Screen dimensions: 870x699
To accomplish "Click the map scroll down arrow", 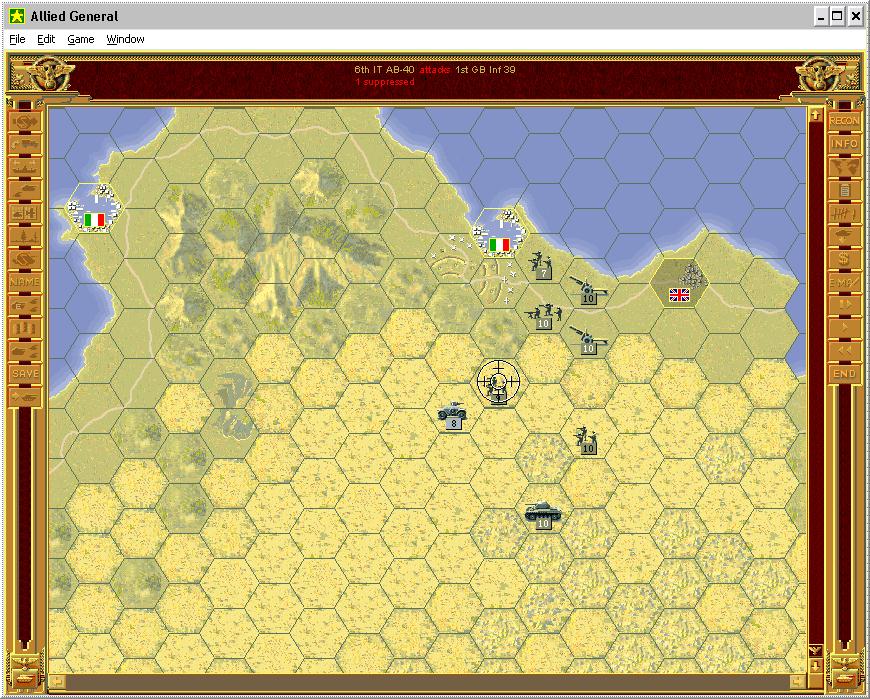I will click(815, 665).
